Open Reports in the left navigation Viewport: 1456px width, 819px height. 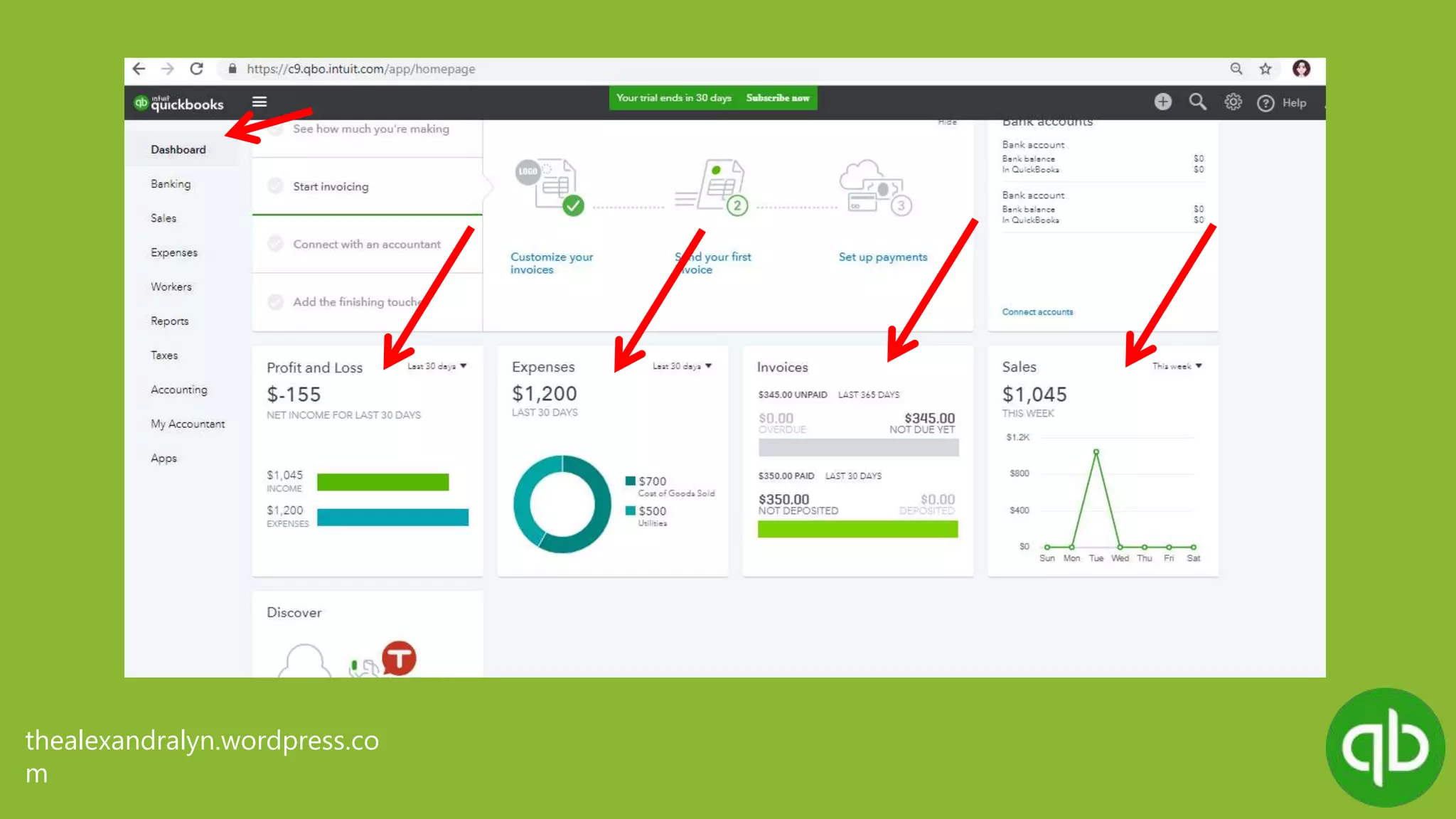pos(170,321)
